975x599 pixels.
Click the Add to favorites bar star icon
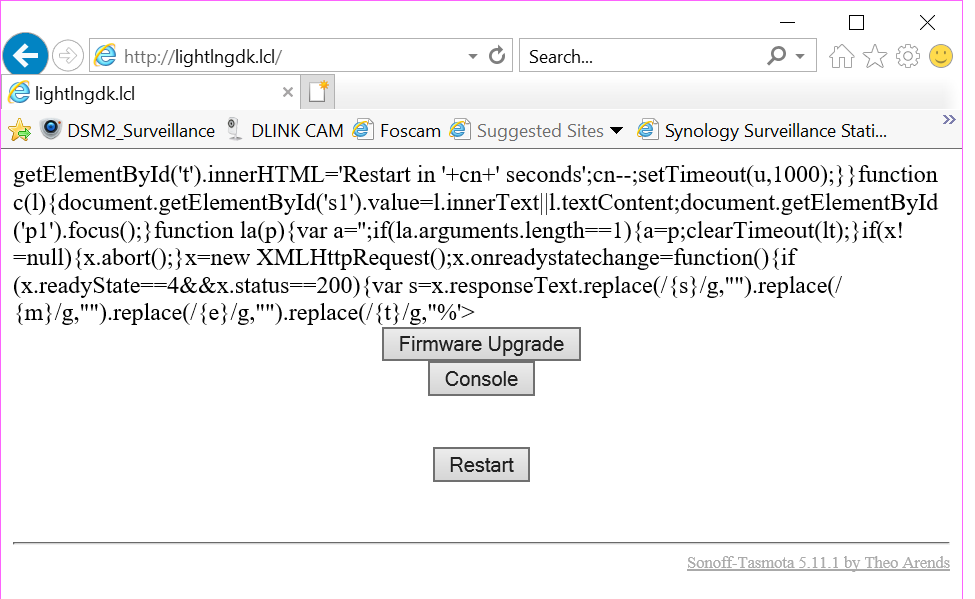pos(19,130)
